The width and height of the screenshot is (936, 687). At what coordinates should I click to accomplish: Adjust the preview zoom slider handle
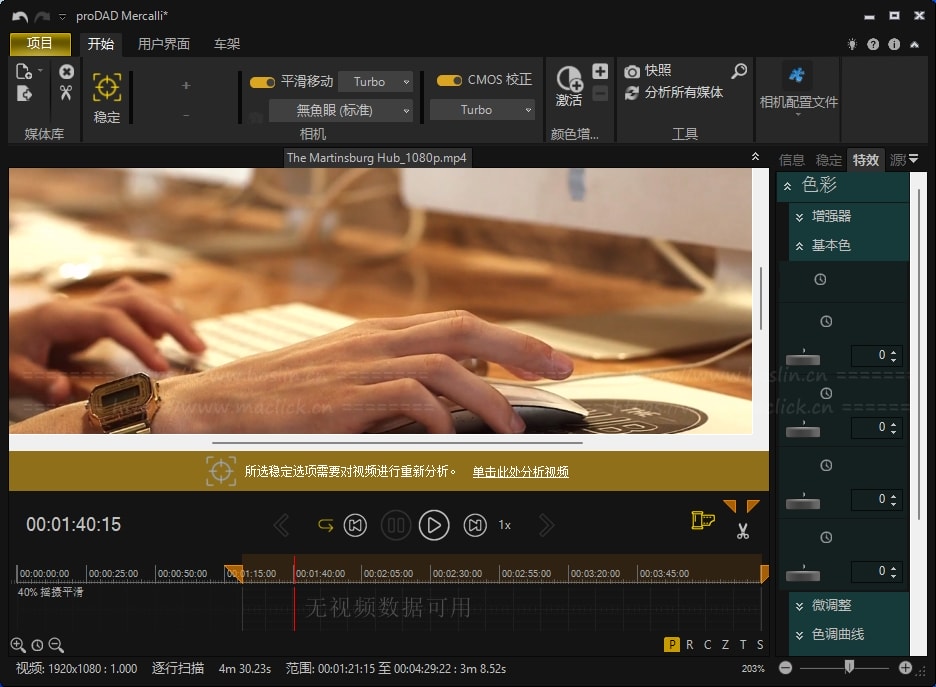pyautogui.click(x=849, y=667)
